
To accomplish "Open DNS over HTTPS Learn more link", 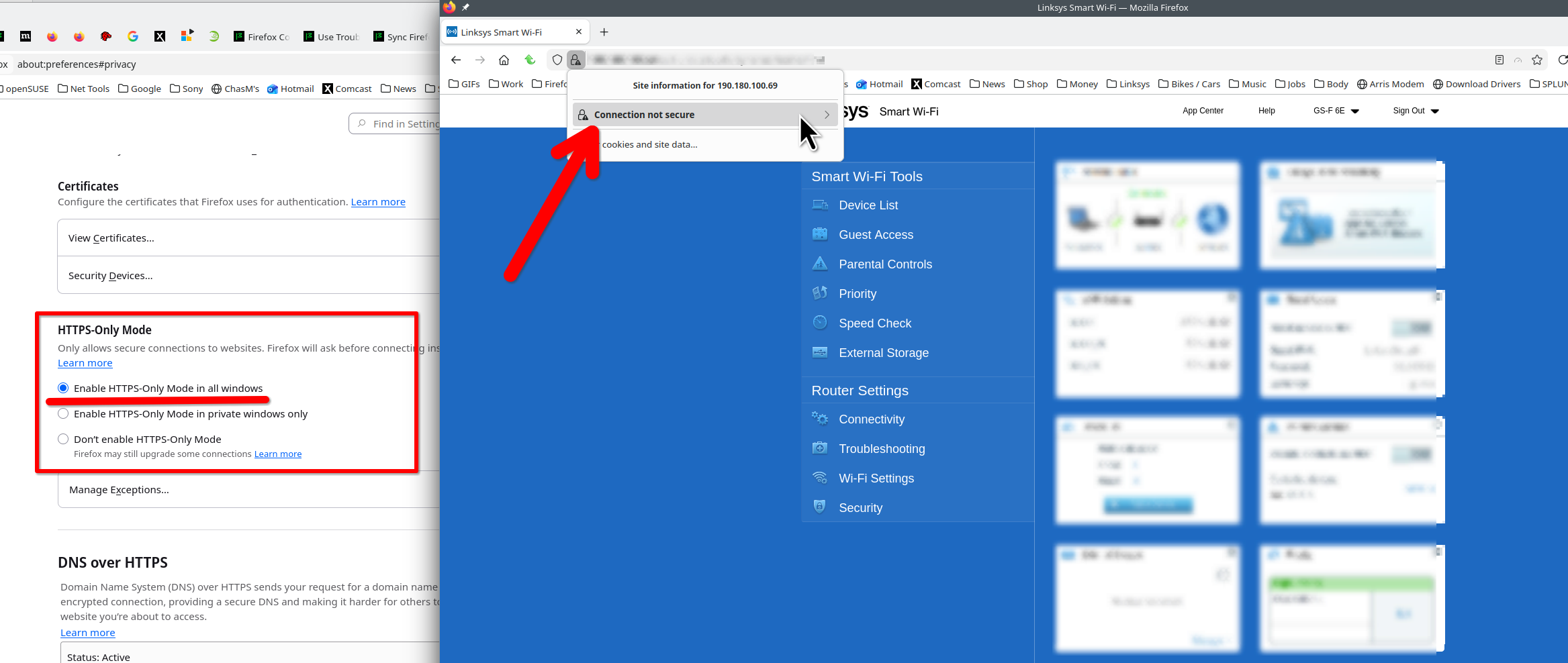I will click(x=88, y=633).
